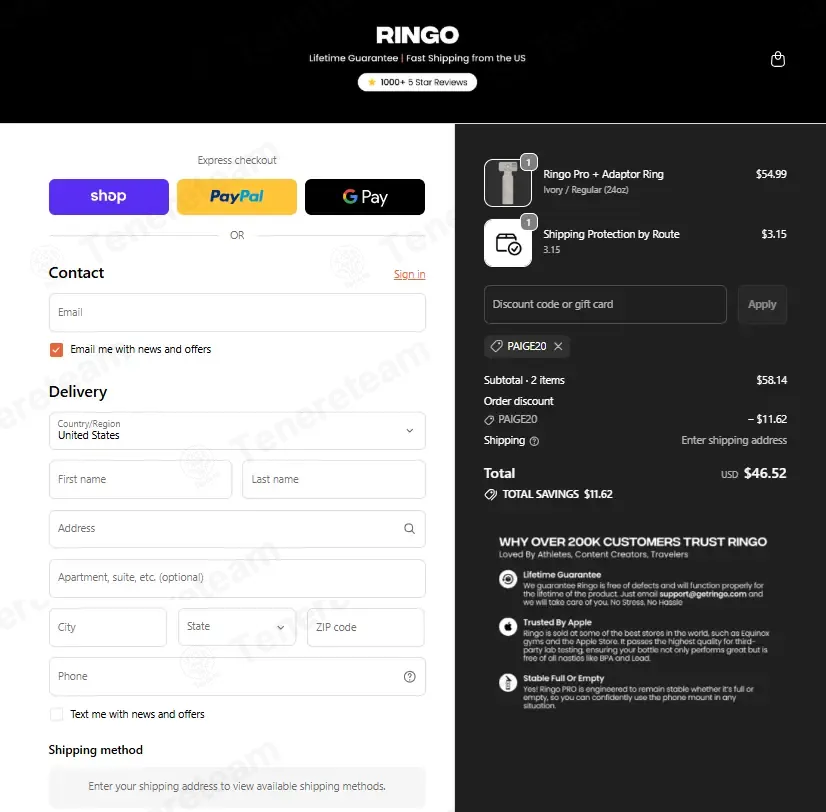Expand the State dropdown

237,627
